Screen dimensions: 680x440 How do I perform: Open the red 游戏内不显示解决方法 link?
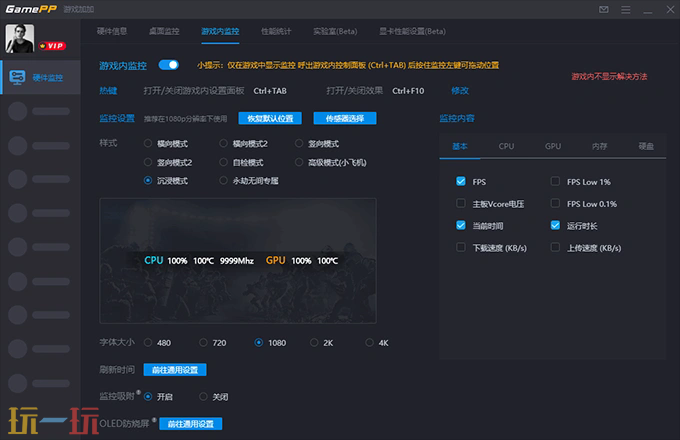609,77
